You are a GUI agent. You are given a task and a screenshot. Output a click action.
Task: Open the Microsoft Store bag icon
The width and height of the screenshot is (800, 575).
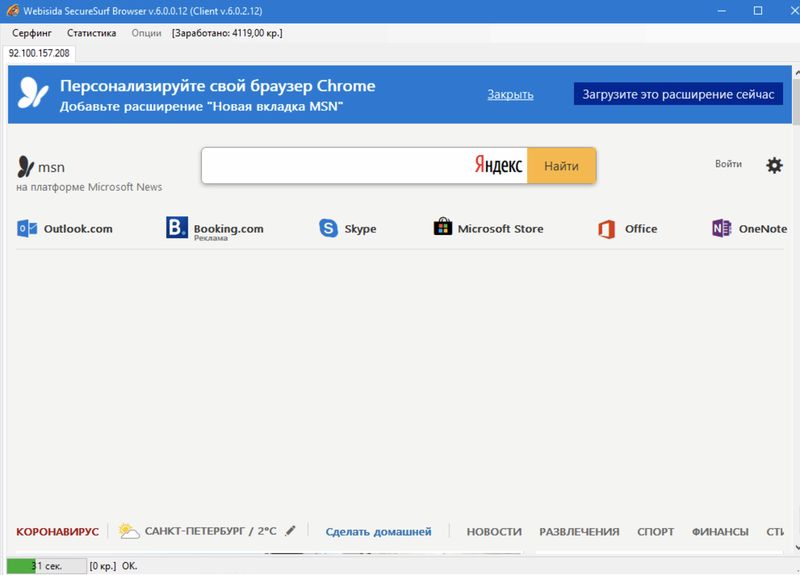coord(442,228)
